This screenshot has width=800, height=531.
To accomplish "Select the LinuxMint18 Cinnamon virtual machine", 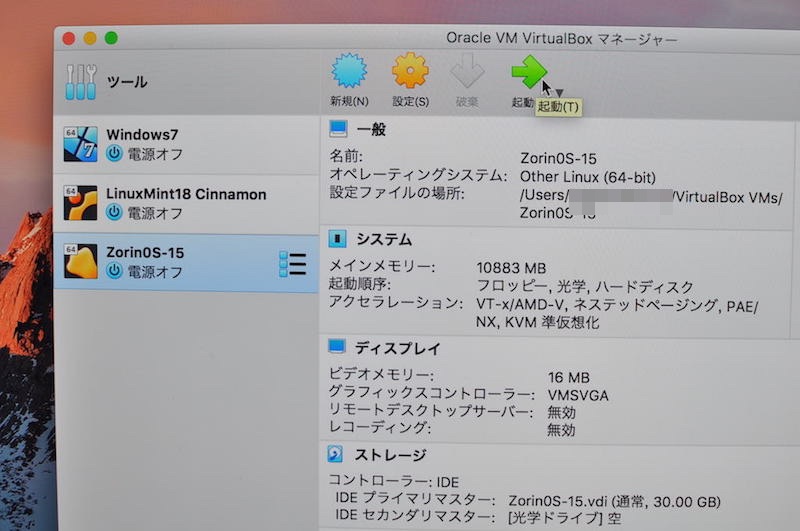I will click(186, 204).
